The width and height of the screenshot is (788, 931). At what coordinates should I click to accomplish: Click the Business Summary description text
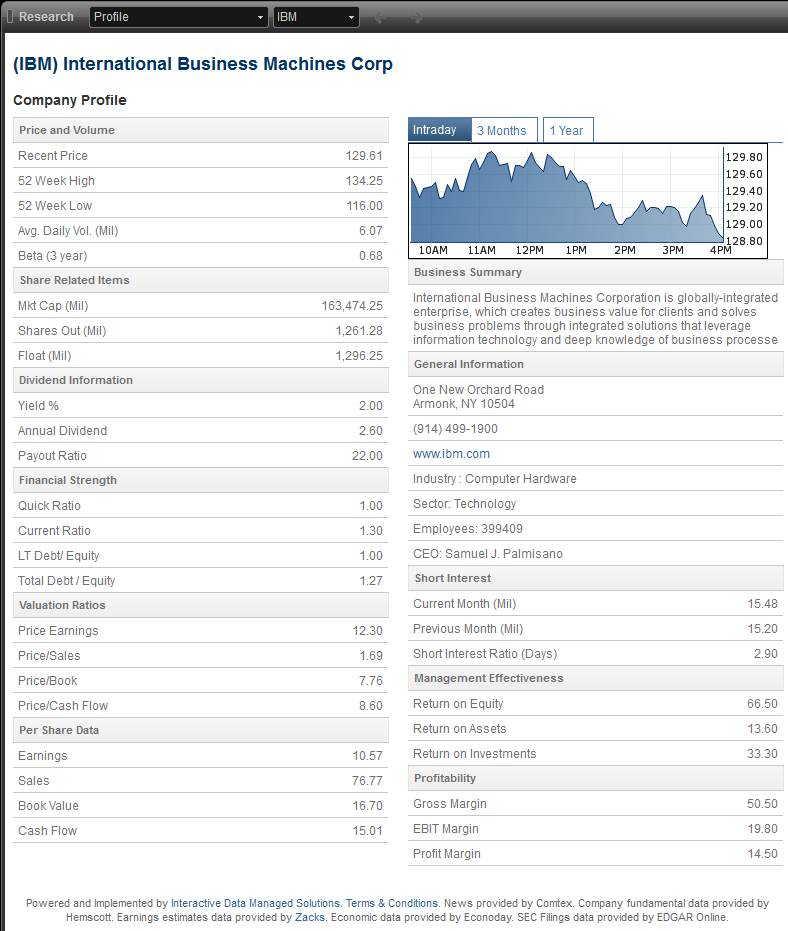(595, 319)
